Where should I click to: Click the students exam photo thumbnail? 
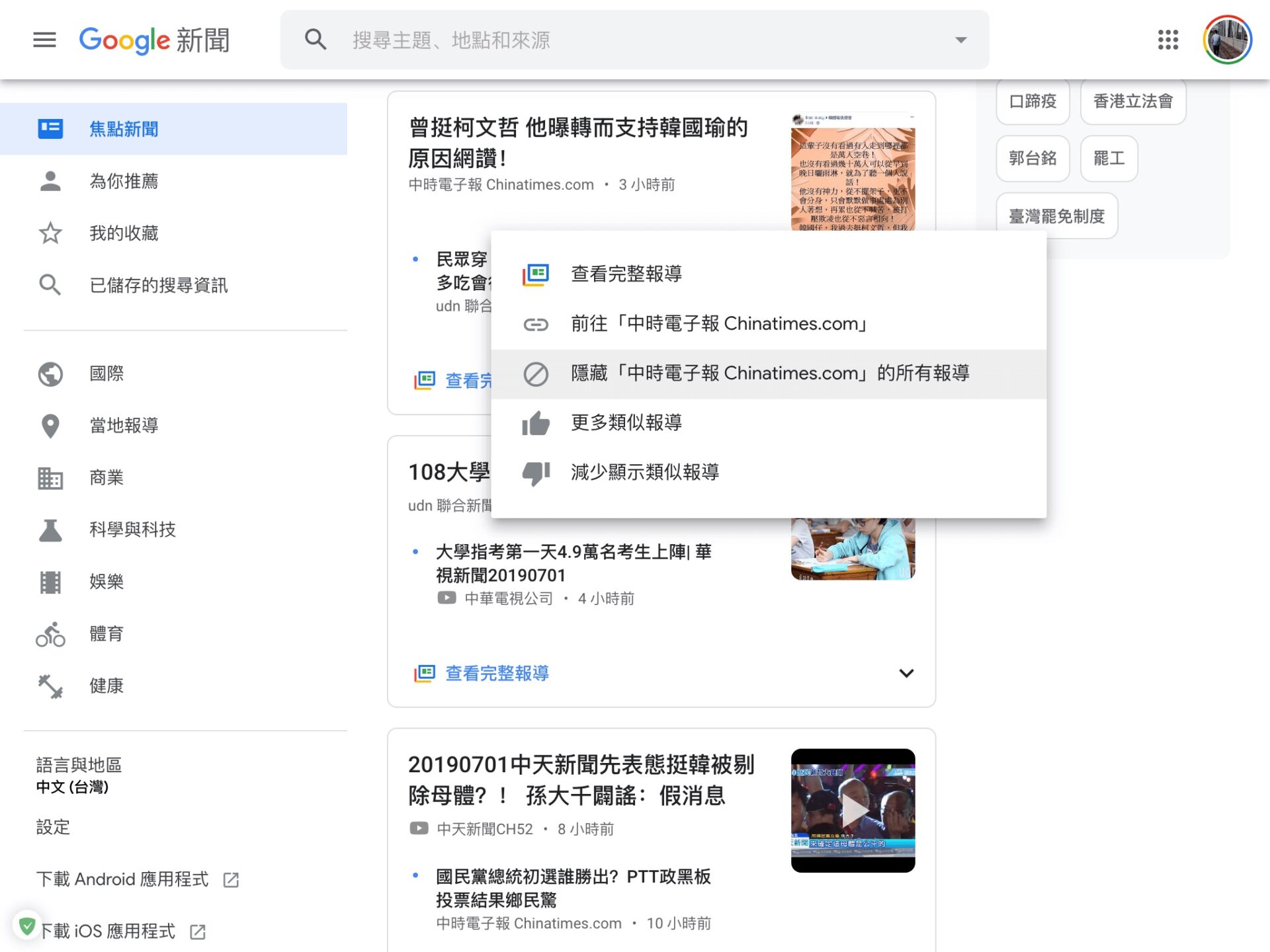(853, 549)
